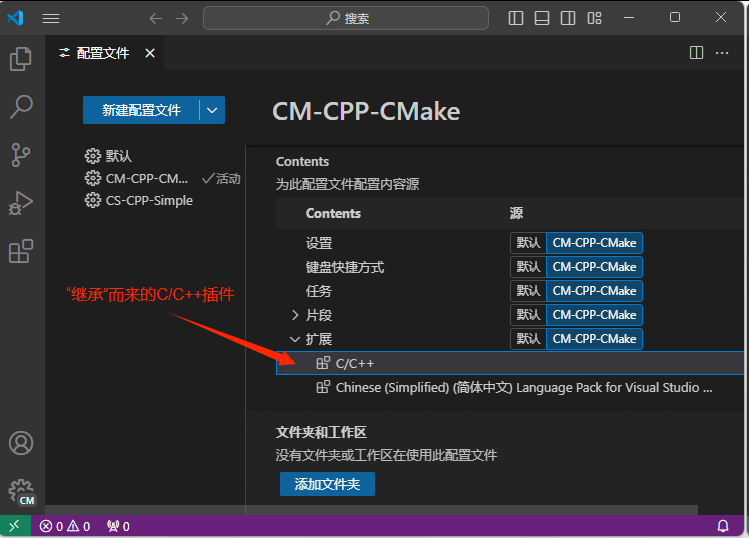Click the 新建配置文件 button
The height and width of the screenshot is (538, 749).
(141, 110)
